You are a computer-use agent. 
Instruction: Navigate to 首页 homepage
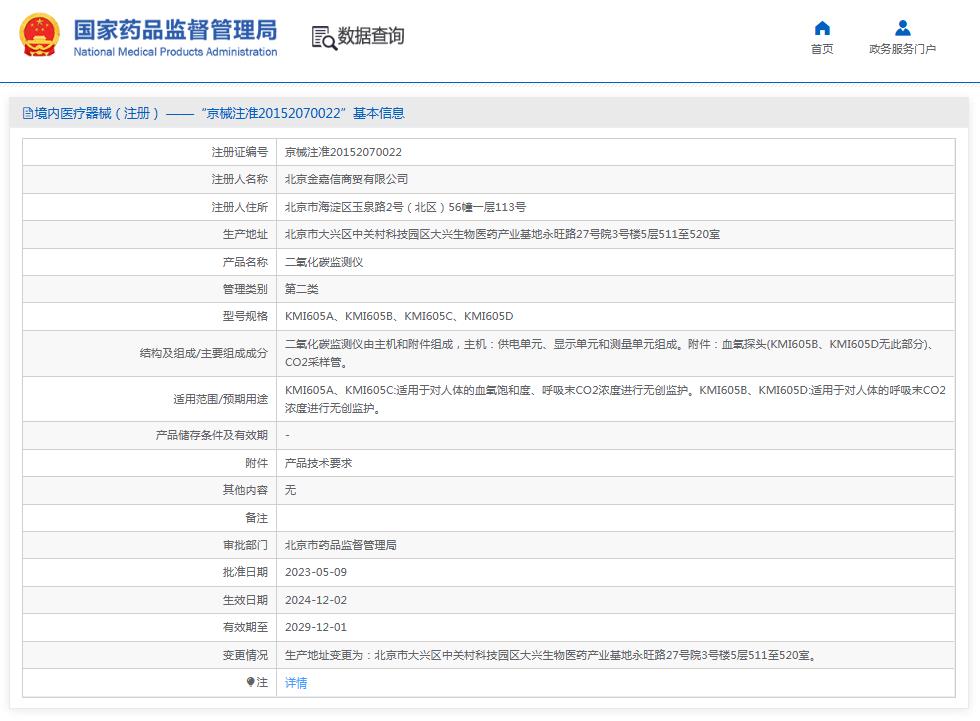pos(821,48)
